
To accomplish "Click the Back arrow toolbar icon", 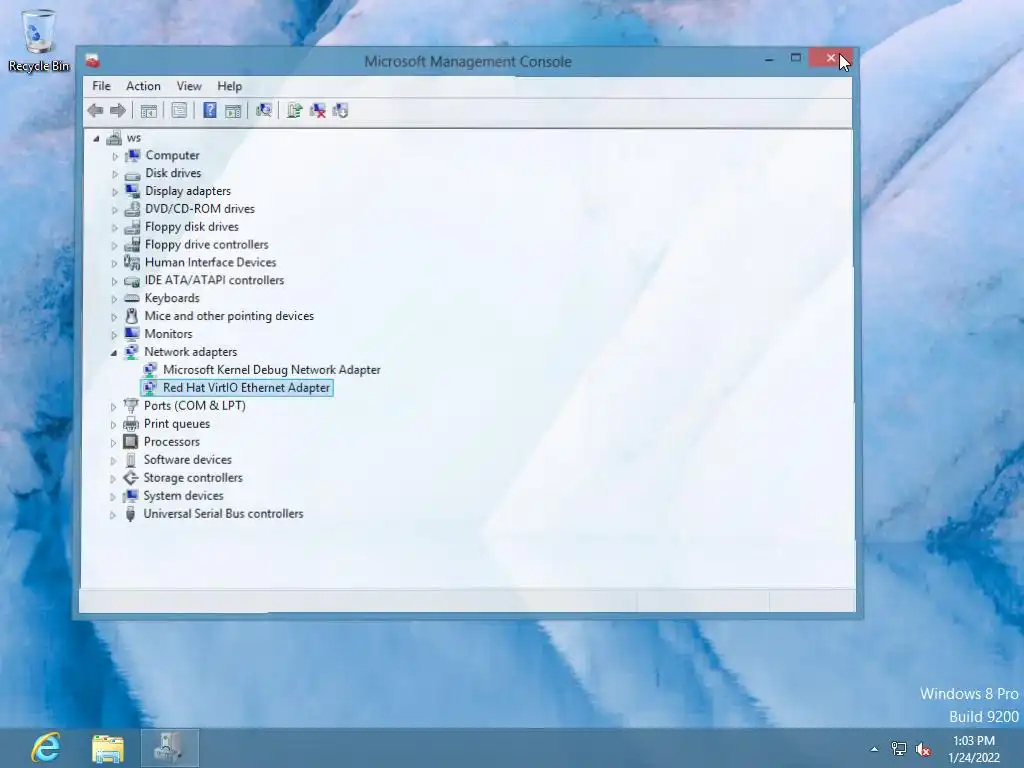I will pyautogui.click(x=95, y=110).
